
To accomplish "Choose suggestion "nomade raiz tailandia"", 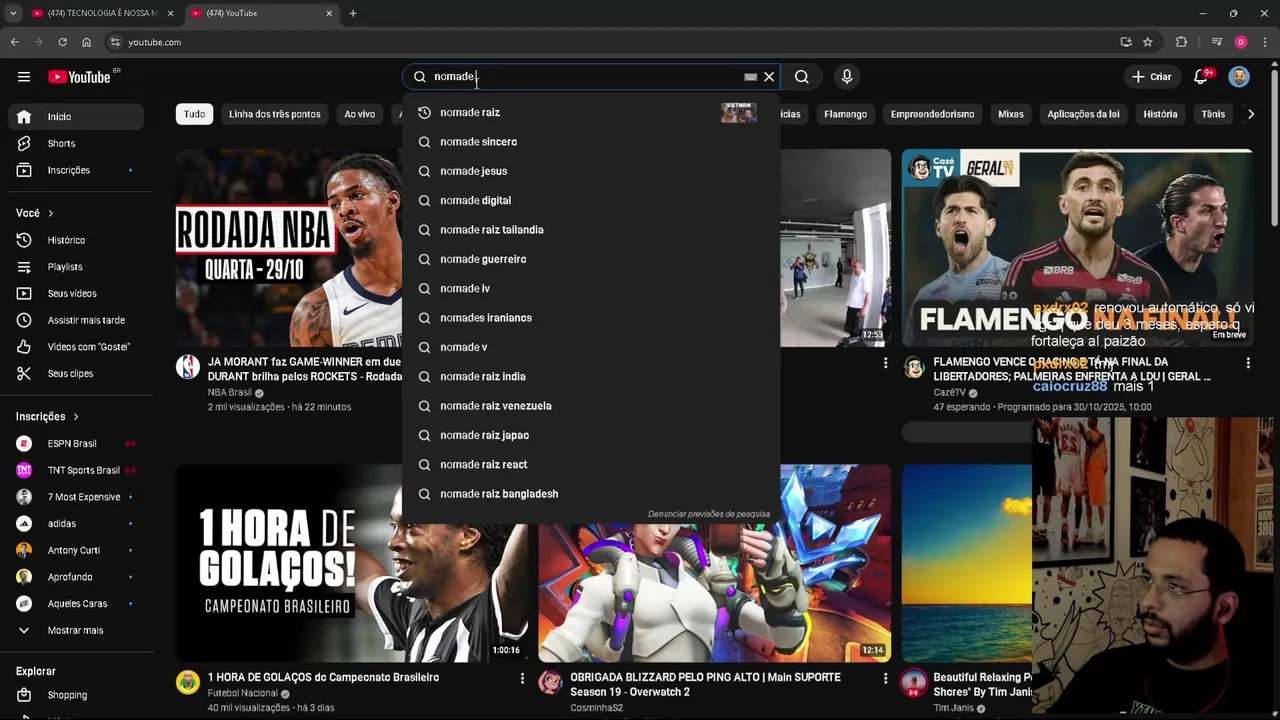I will (591, 230).
